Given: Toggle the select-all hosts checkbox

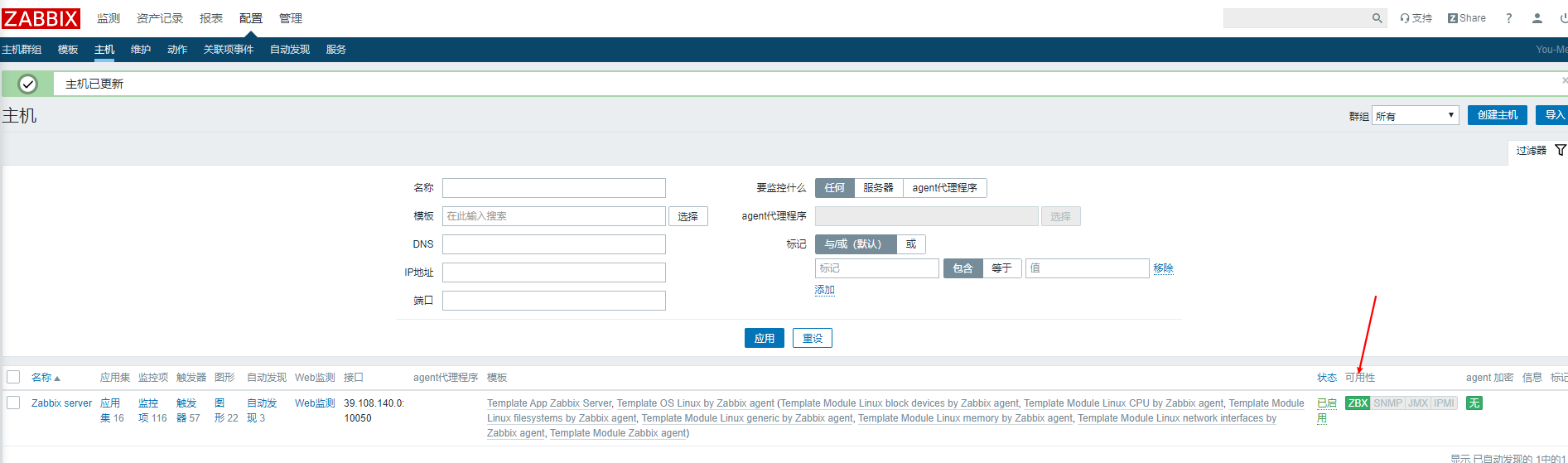Looking at the screenshot, I should 13,378.
